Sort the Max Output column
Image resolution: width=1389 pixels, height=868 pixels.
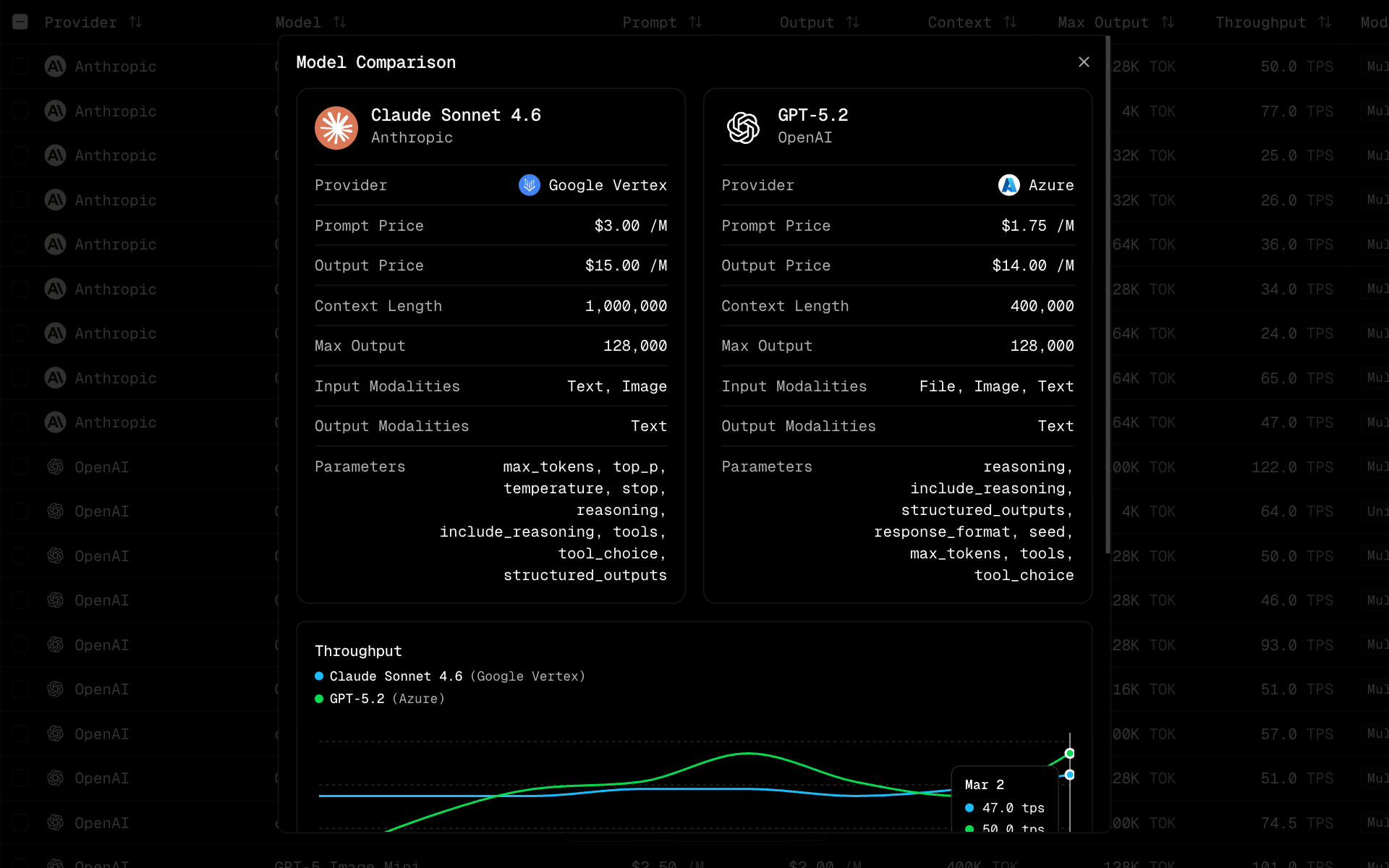coord(1166,22)
